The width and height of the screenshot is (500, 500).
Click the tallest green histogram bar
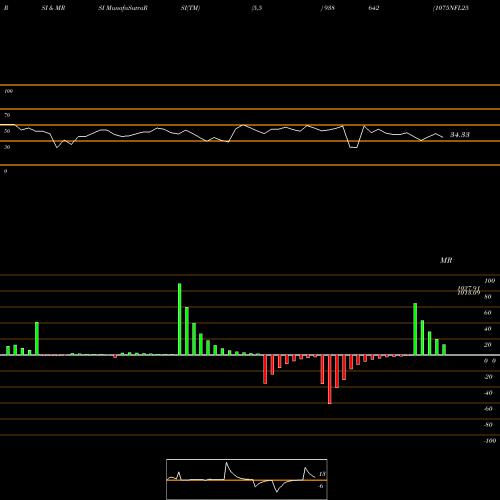[180, 319]
